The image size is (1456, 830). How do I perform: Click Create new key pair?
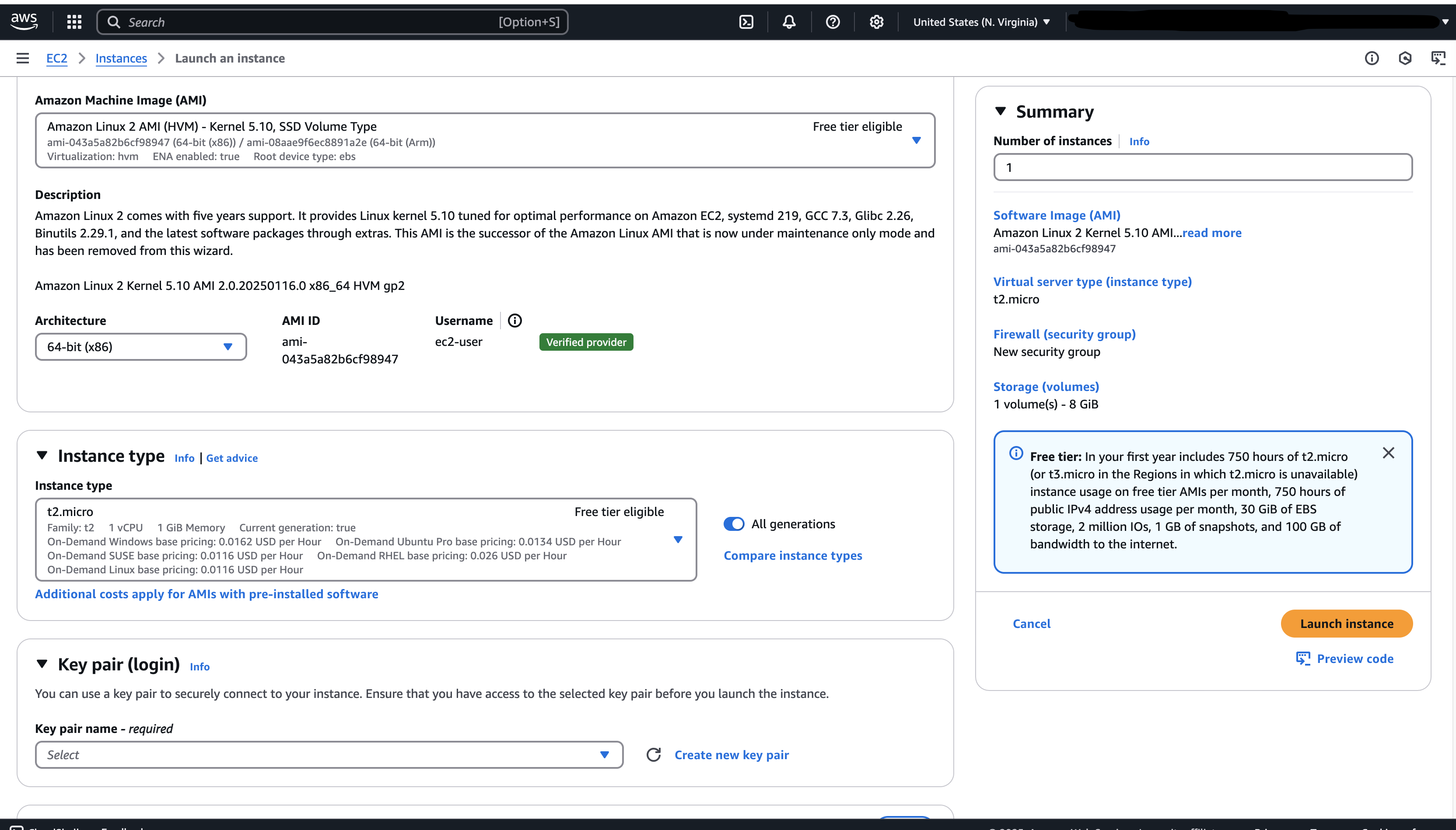[731, 755]
